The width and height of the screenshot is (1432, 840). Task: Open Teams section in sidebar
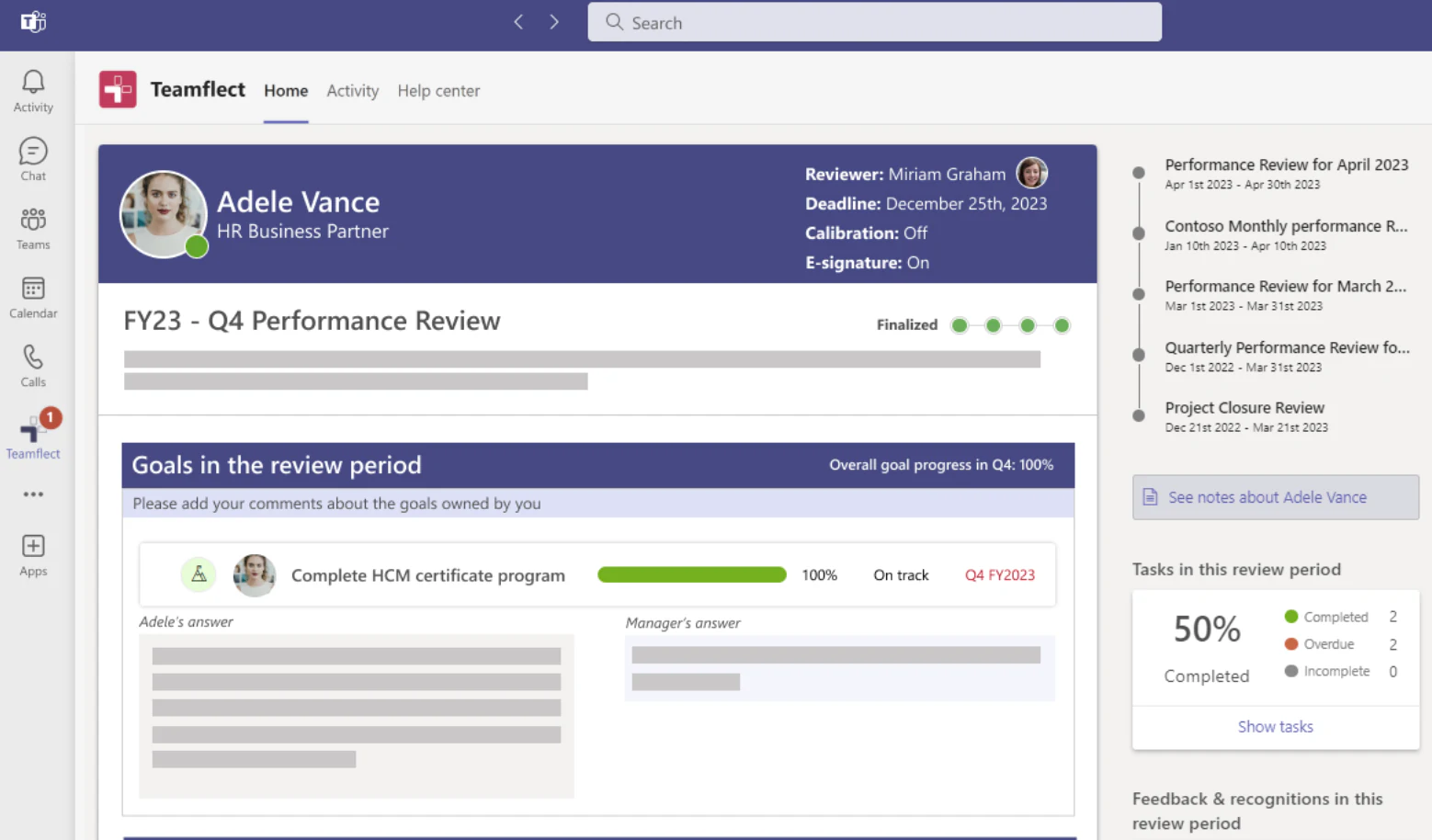(33, 229)
